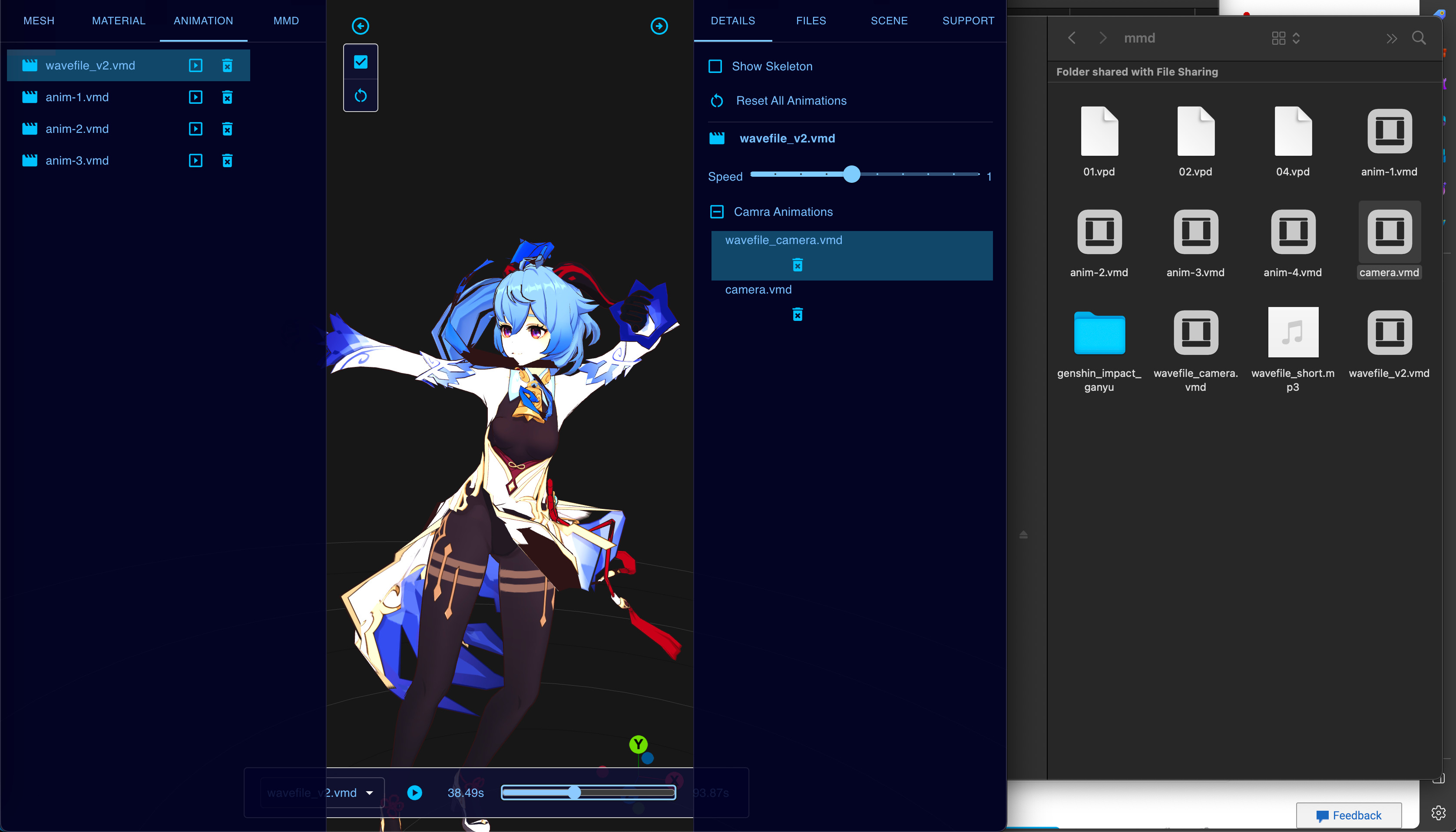The width and height of the screenshot is (1456, 832).
Task: Open the MMD tab
Action: pyautogui.click(x=286, y=20)
